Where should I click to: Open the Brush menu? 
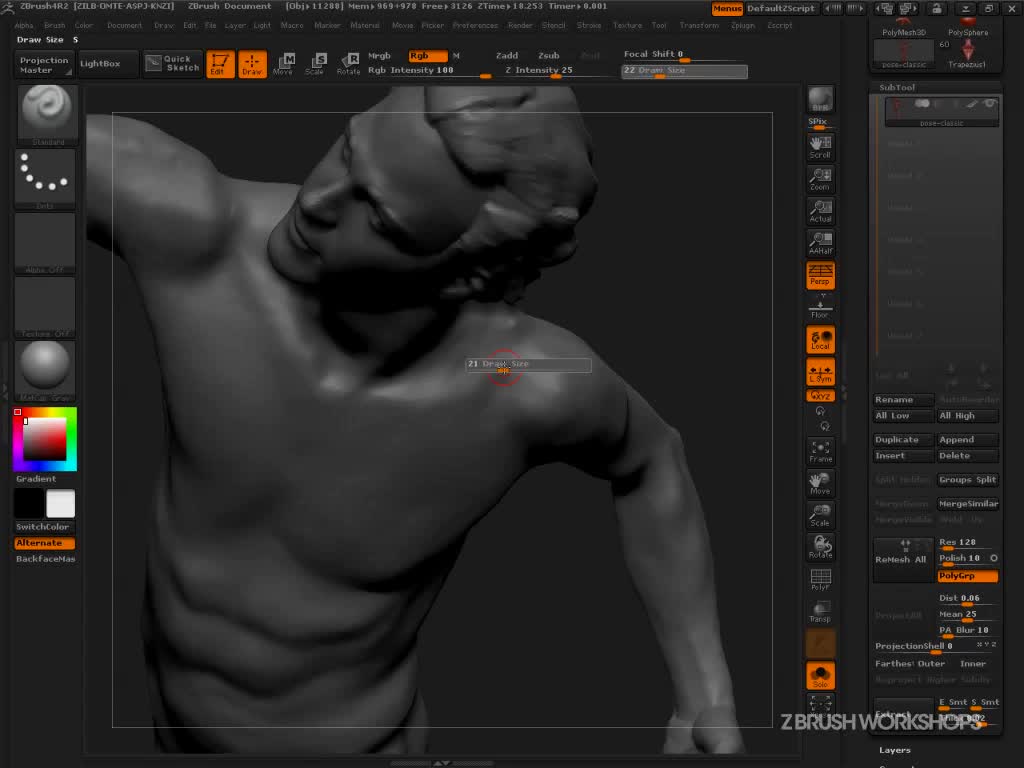[55, 25]
